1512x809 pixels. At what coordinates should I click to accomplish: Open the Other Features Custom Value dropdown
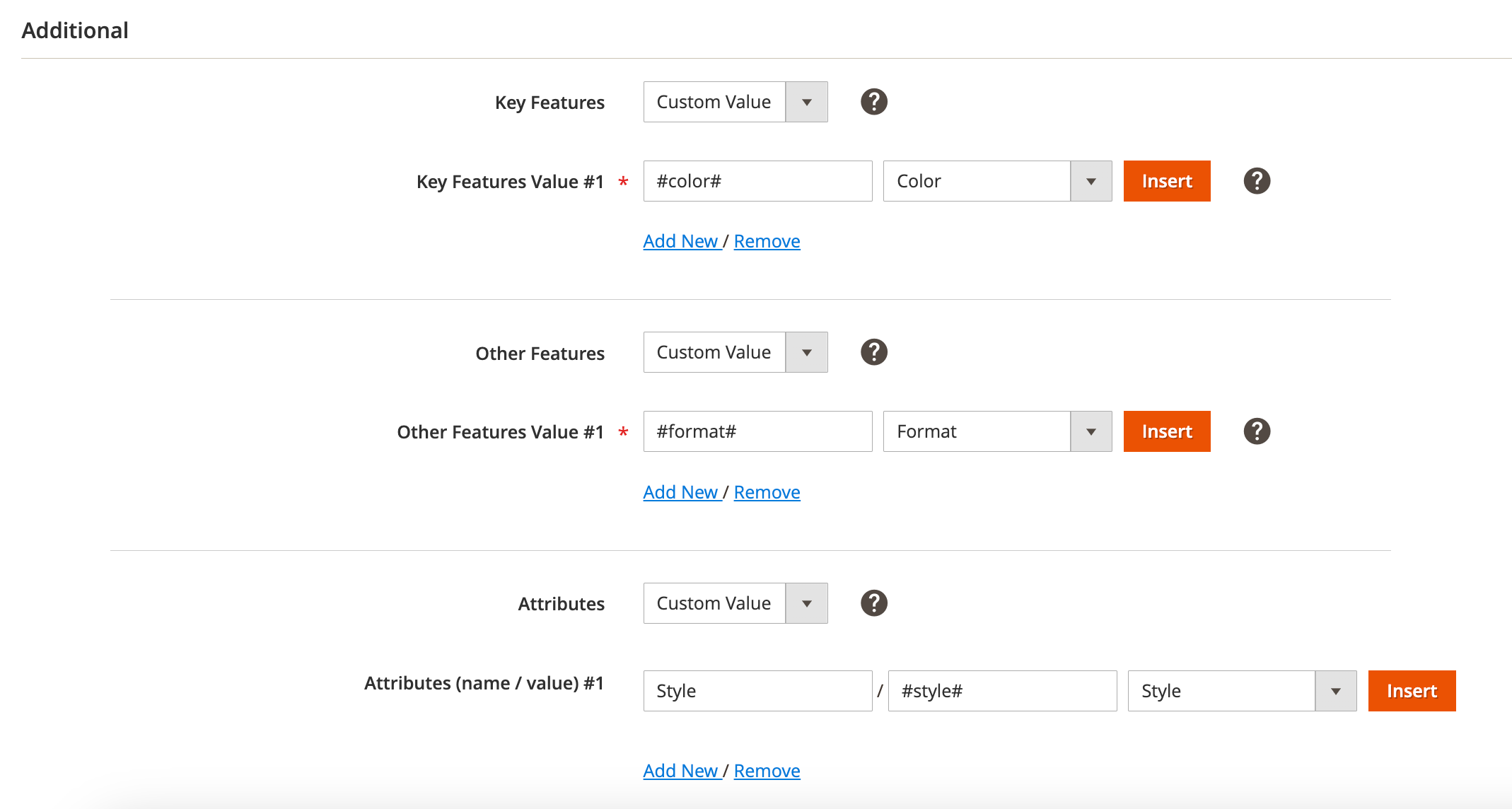(x=735, y=352)
